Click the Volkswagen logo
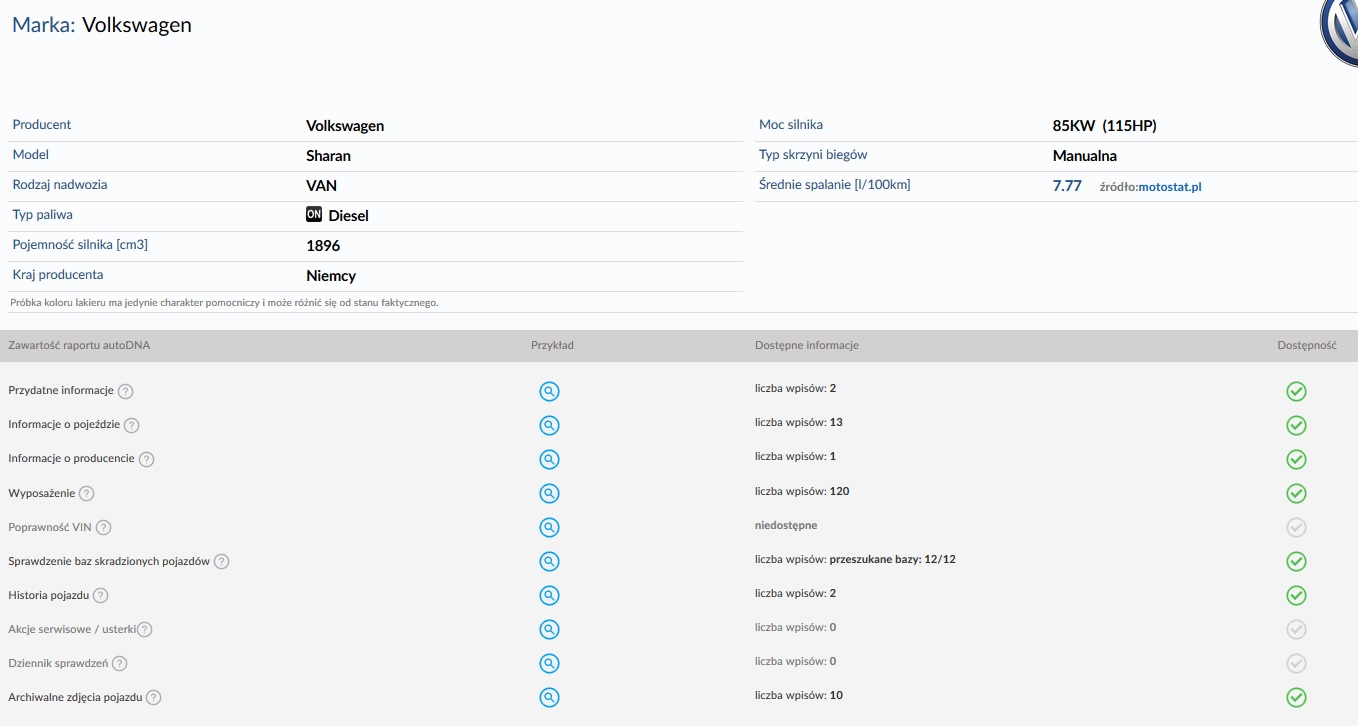The width and height of the screenshot is (1358, 726). [x=1340, y=33]
